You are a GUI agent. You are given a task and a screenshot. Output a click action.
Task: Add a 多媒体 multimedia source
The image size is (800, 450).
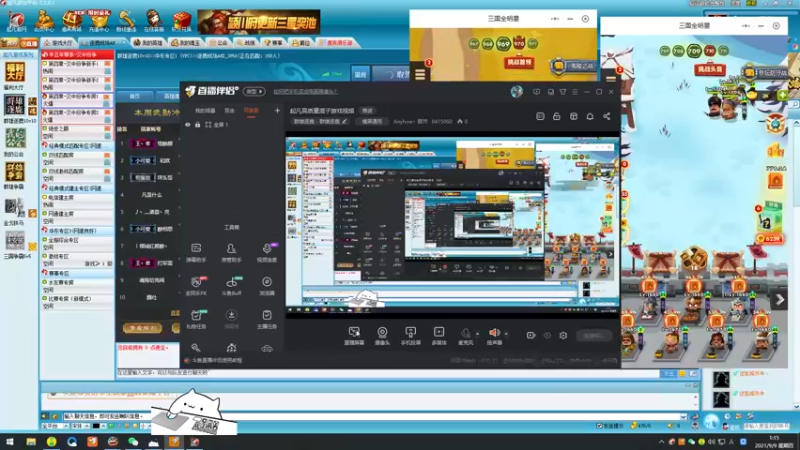tap(439, 336)
